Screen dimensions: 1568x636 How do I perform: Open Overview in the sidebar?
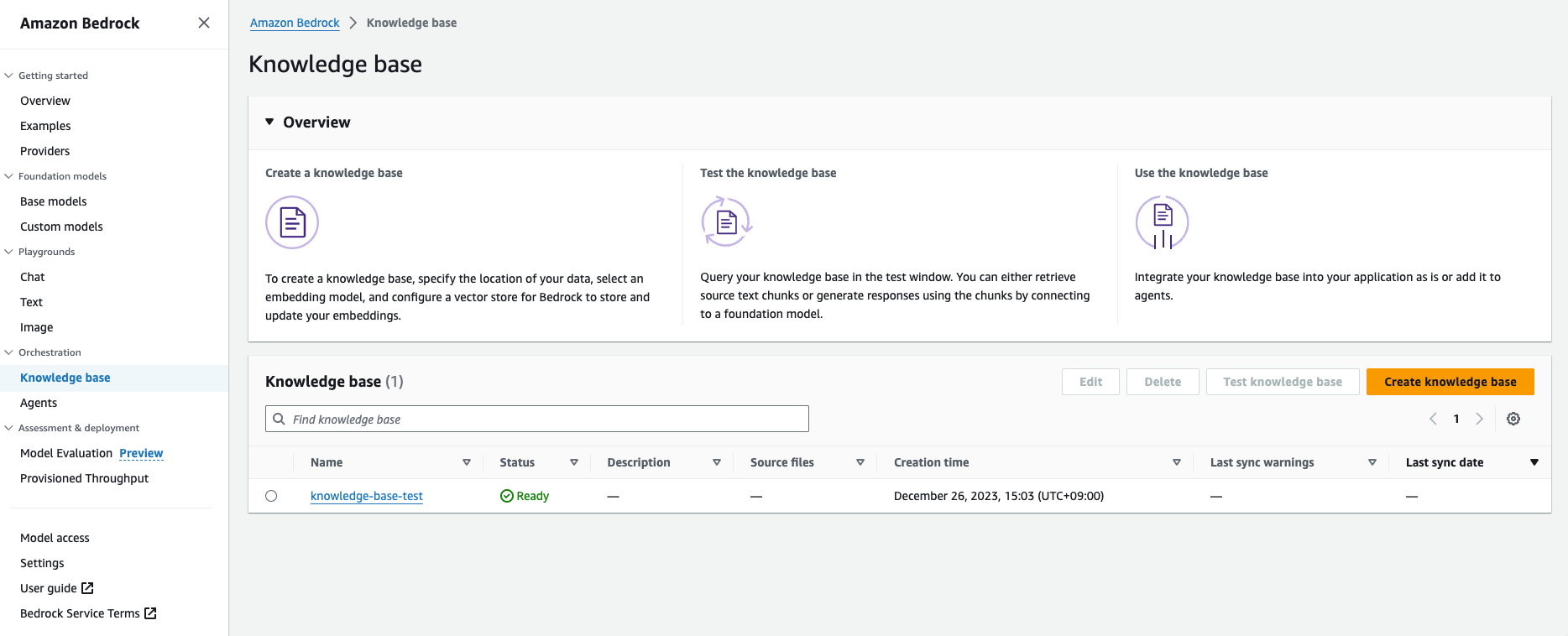click(x=45, y=101)
